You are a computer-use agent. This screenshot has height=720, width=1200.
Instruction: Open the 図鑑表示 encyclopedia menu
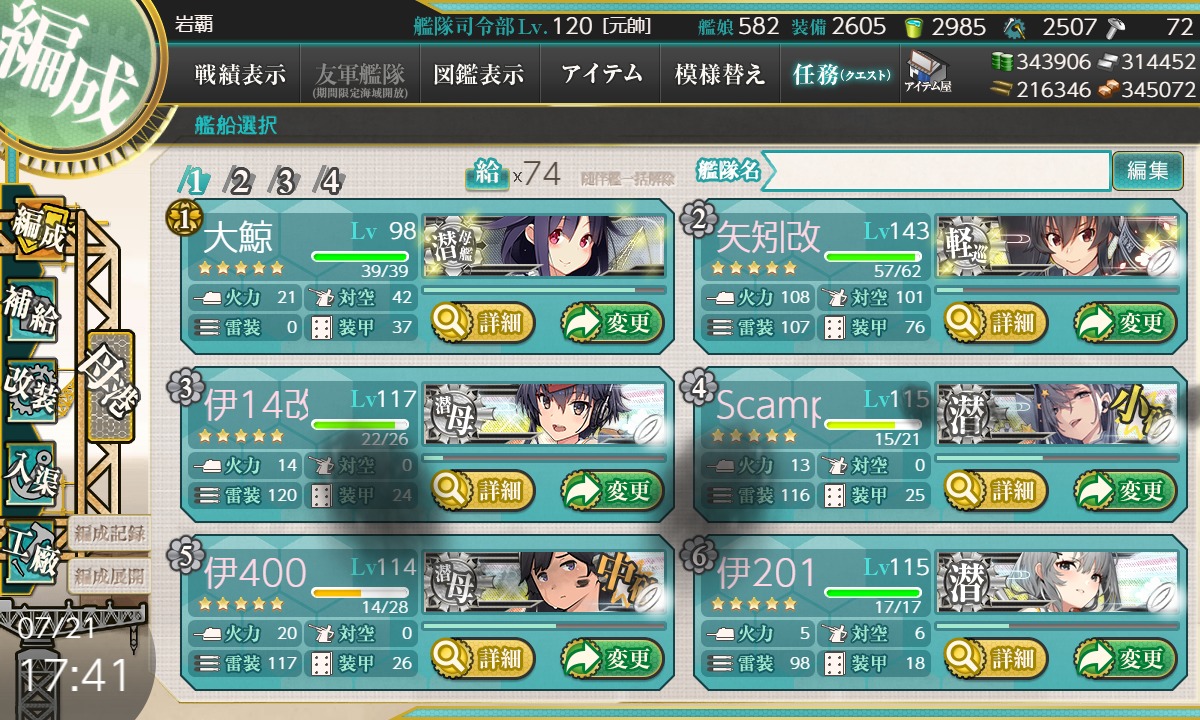pos(480,74)
